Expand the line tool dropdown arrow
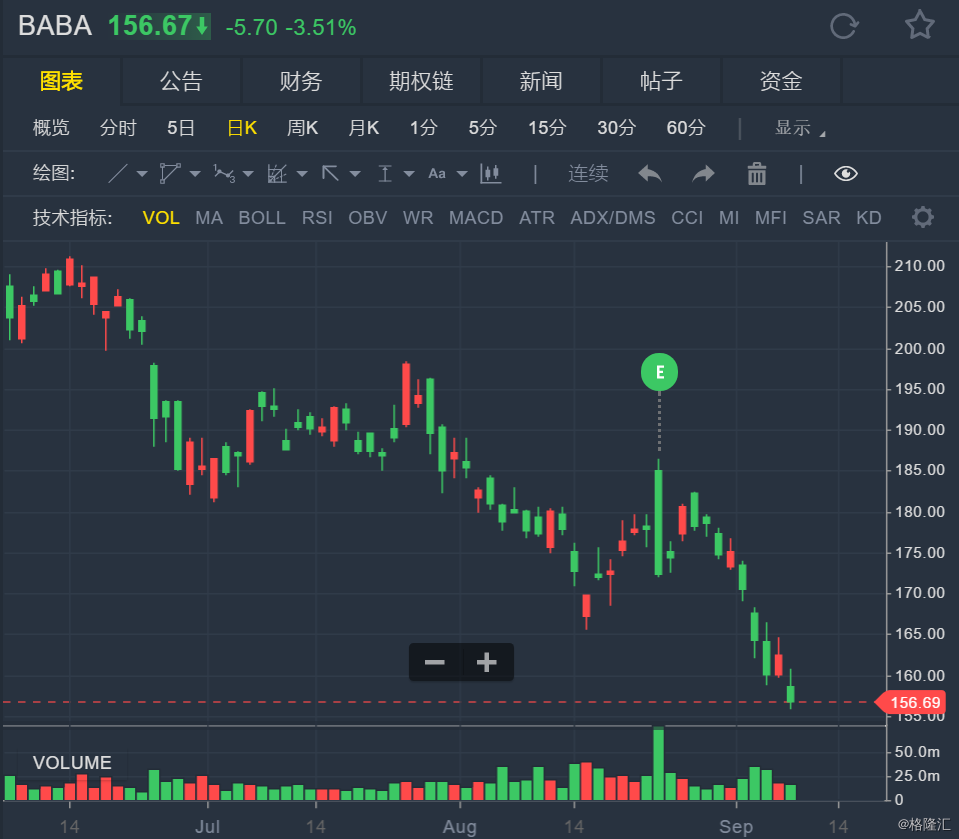 [142, 174]
